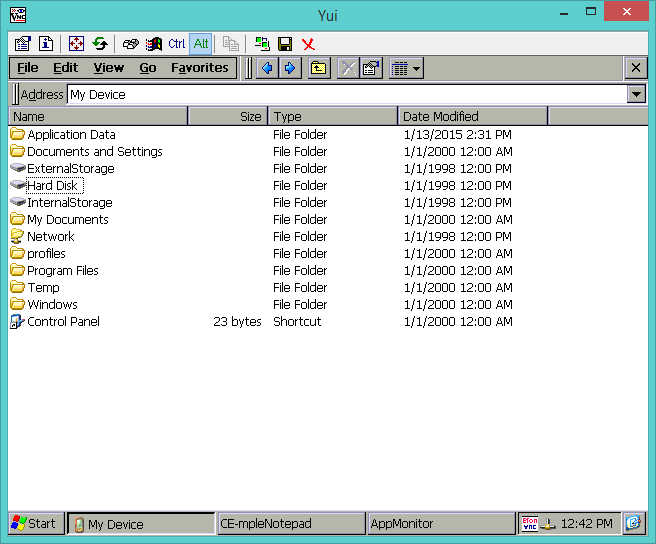Sort files by the Date Modified column
The height and width of the screenshot is (544, 656).
(x=472, y=116)
